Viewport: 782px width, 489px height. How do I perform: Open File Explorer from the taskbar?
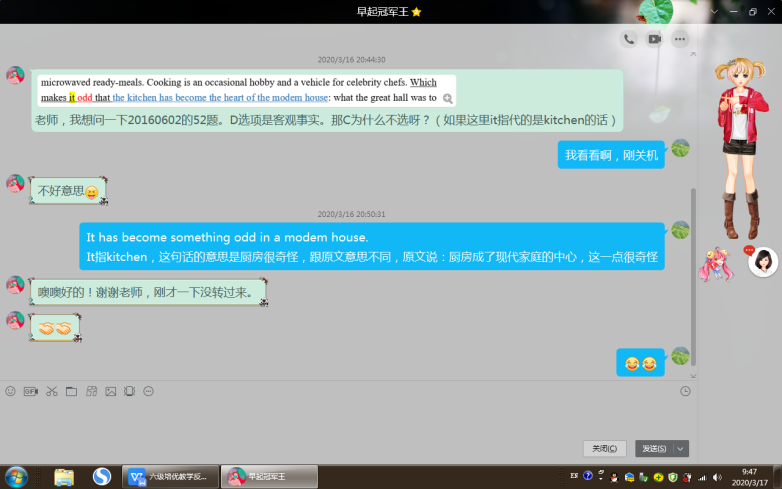point(64,477)
